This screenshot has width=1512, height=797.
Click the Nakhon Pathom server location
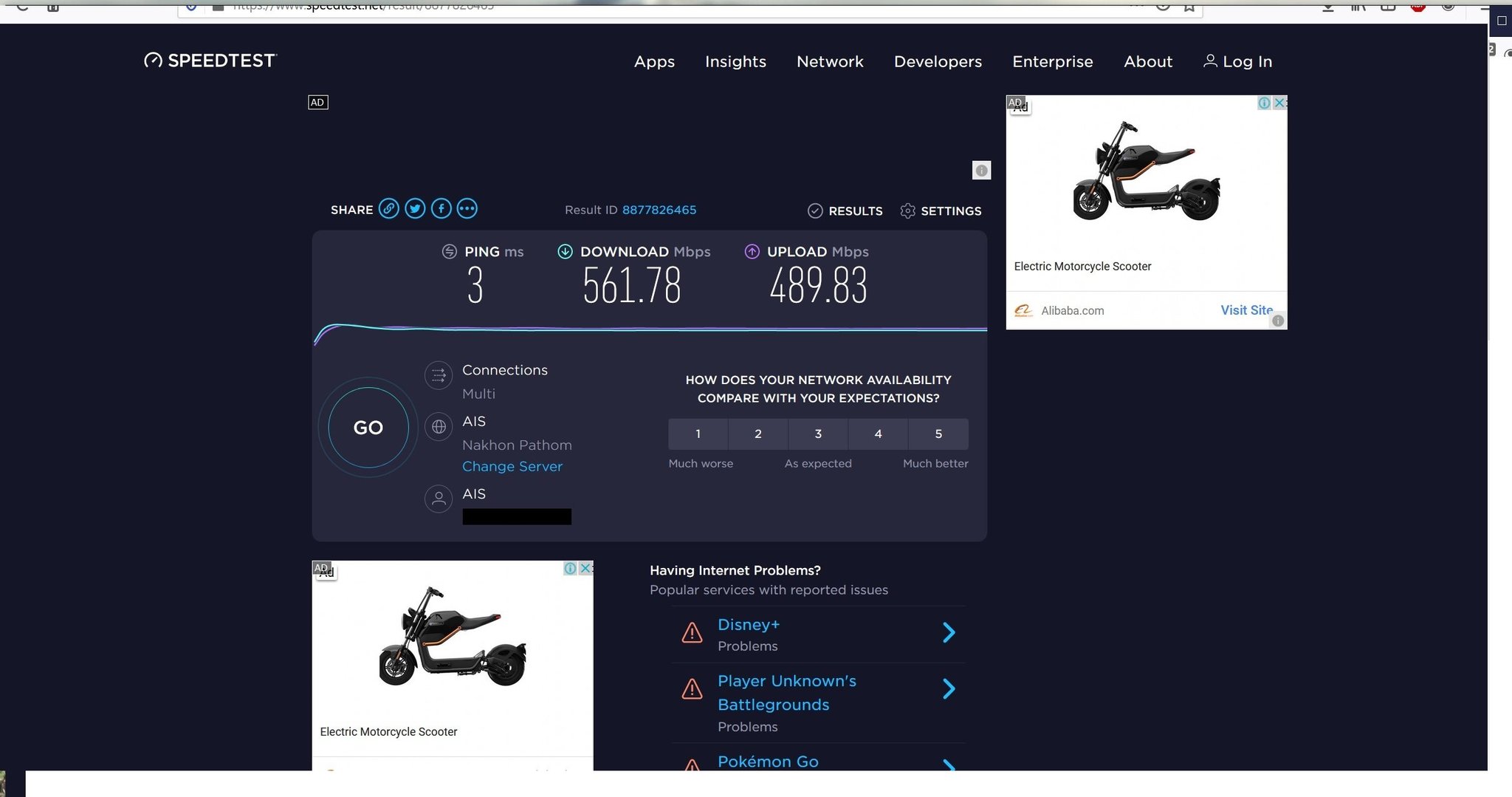(x=517, y=445)
